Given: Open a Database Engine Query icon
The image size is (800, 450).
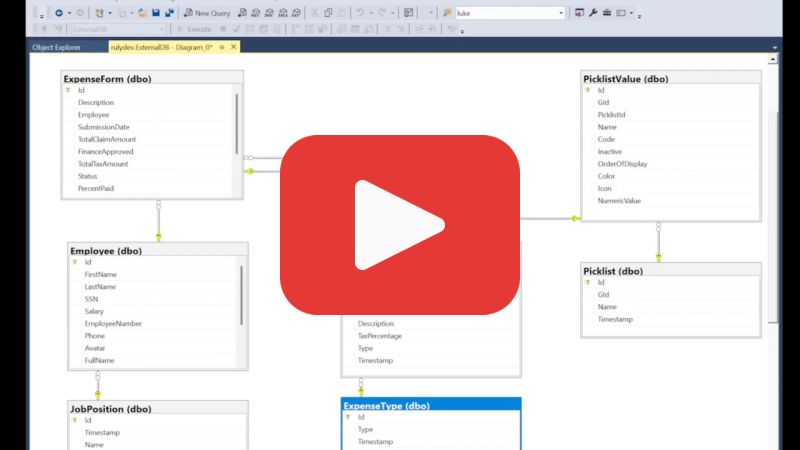Looking at the screenshot, I should coord(243,13).
